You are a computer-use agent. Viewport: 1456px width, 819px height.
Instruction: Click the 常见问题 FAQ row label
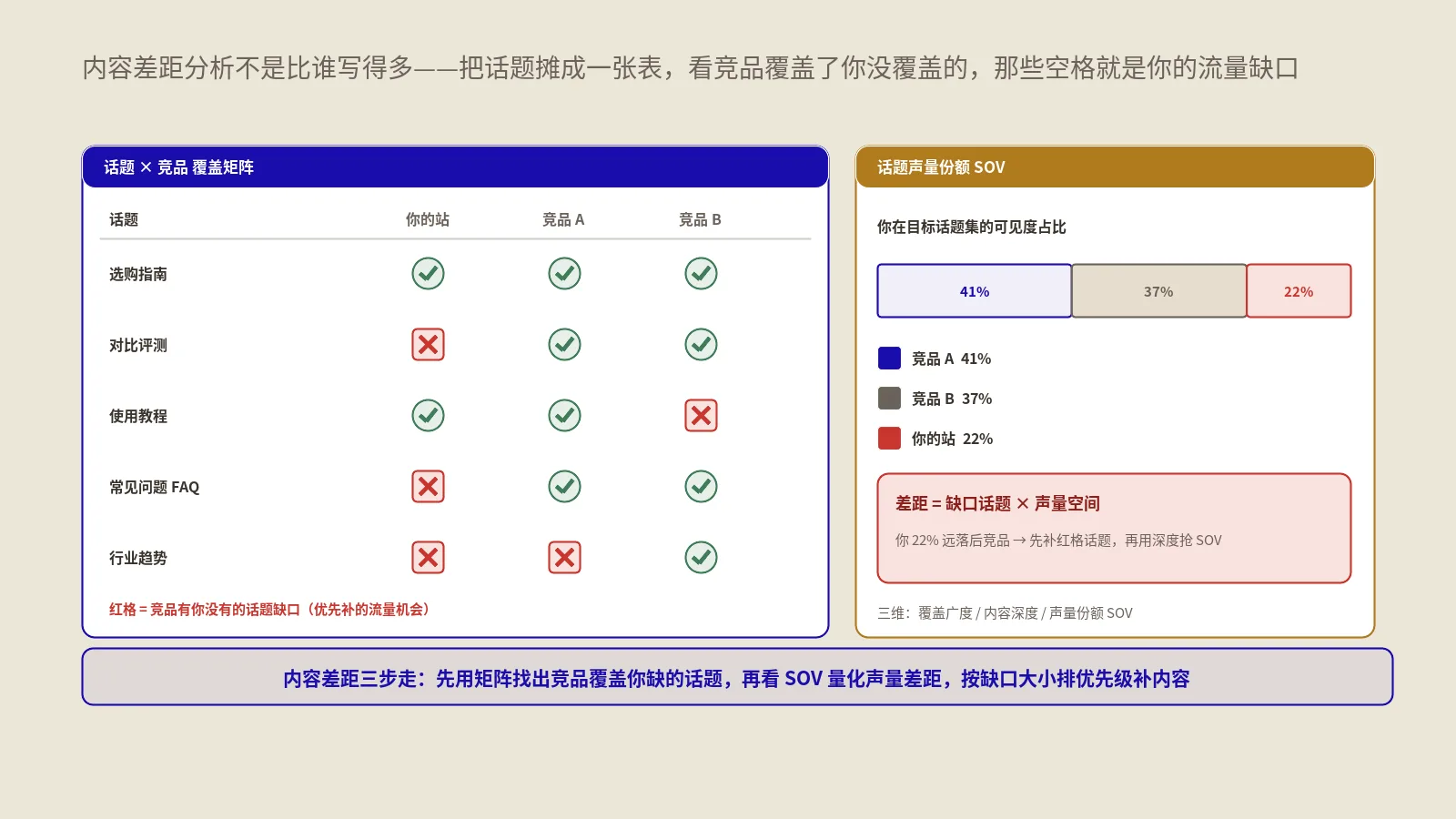coord(154,487)
